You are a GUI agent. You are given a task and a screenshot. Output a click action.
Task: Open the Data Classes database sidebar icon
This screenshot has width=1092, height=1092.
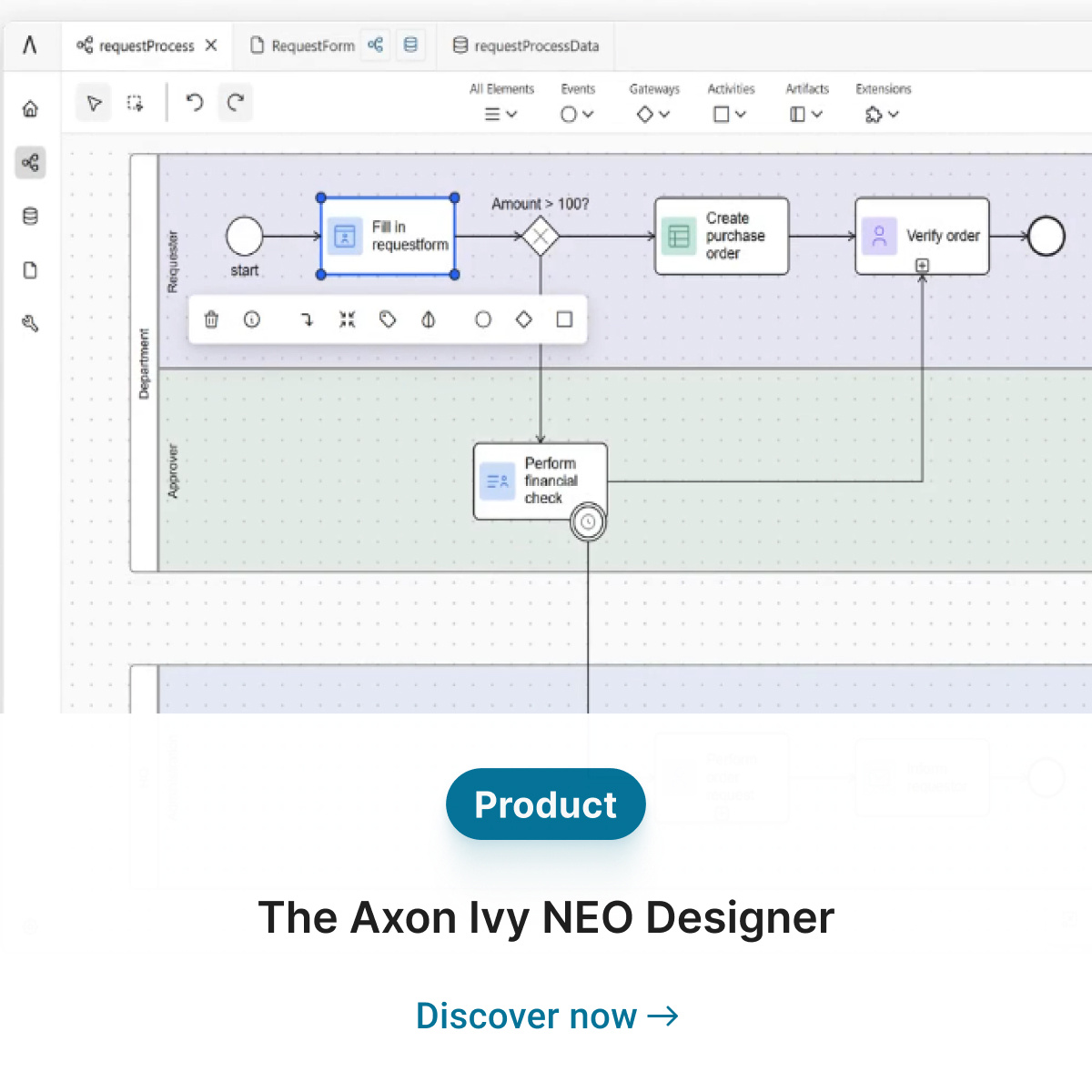[30, 217]
